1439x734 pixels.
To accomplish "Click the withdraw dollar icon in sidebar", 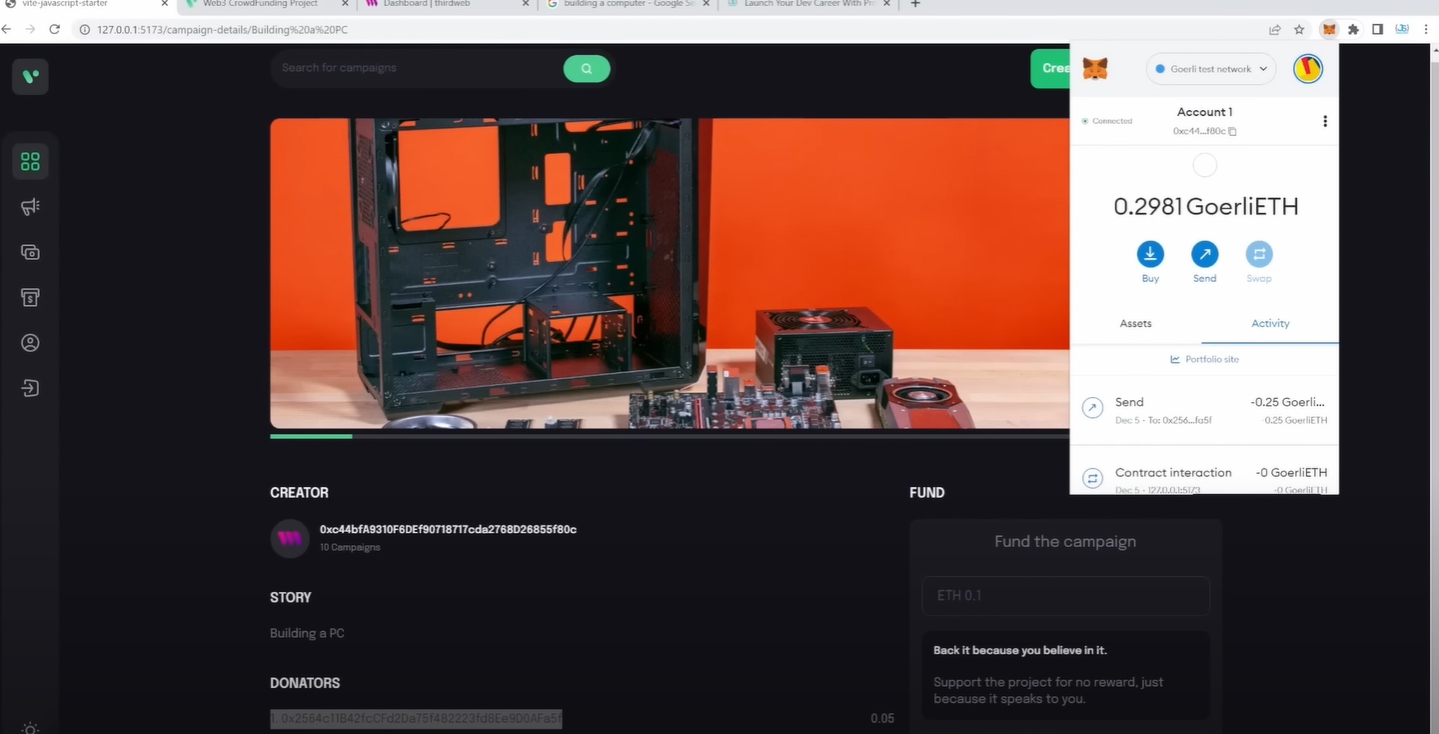I will (30, 297).
